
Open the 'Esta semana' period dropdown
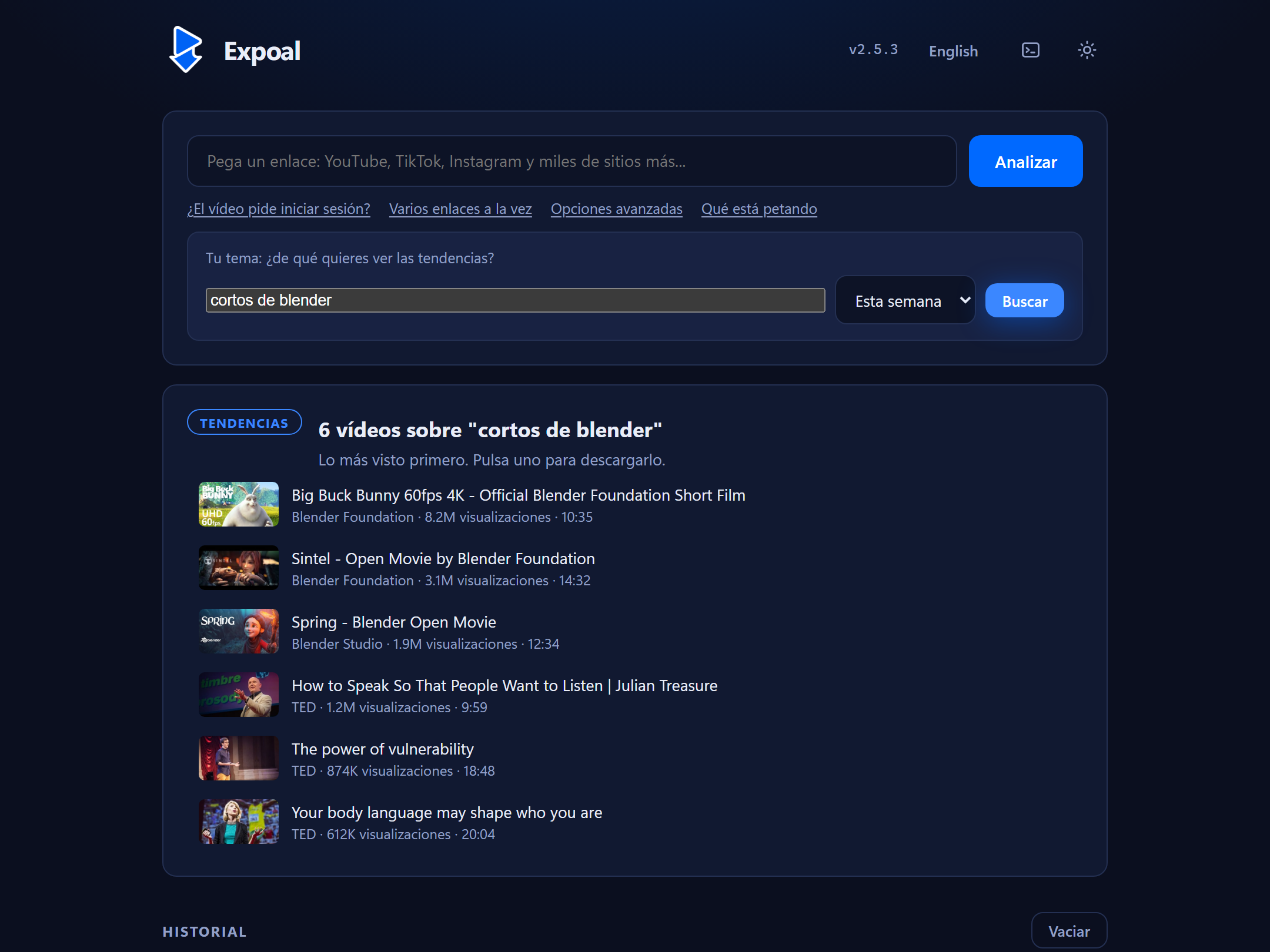[x=905, y=300]
